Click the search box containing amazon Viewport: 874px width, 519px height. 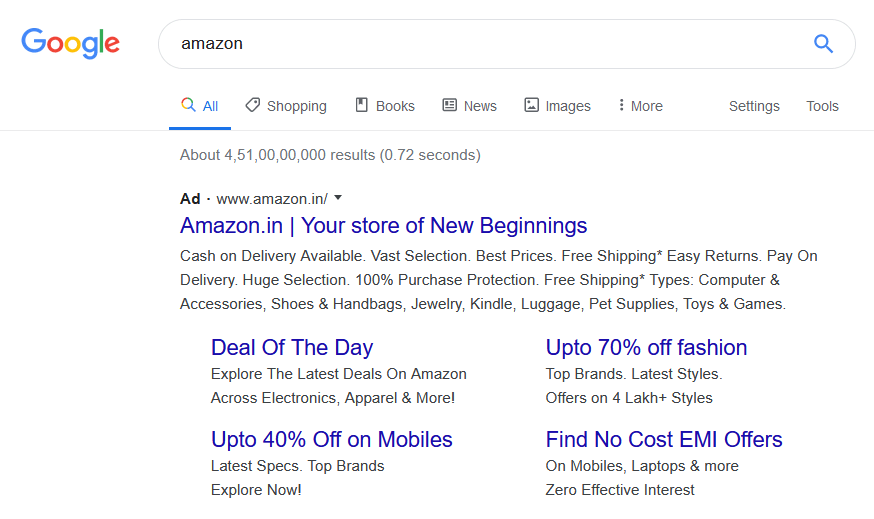[x=480, y=44]
